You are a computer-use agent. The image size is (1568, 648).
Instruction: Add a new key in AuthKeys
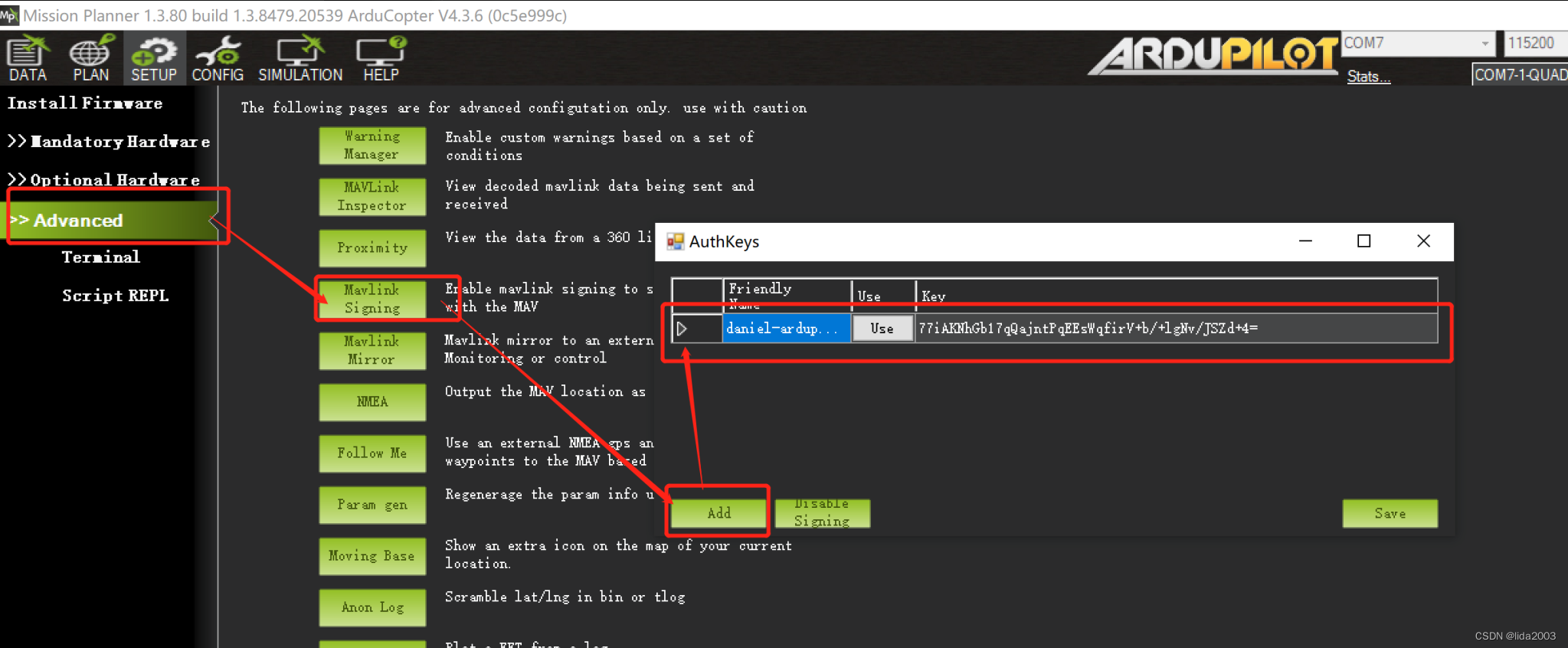[719, 513]
